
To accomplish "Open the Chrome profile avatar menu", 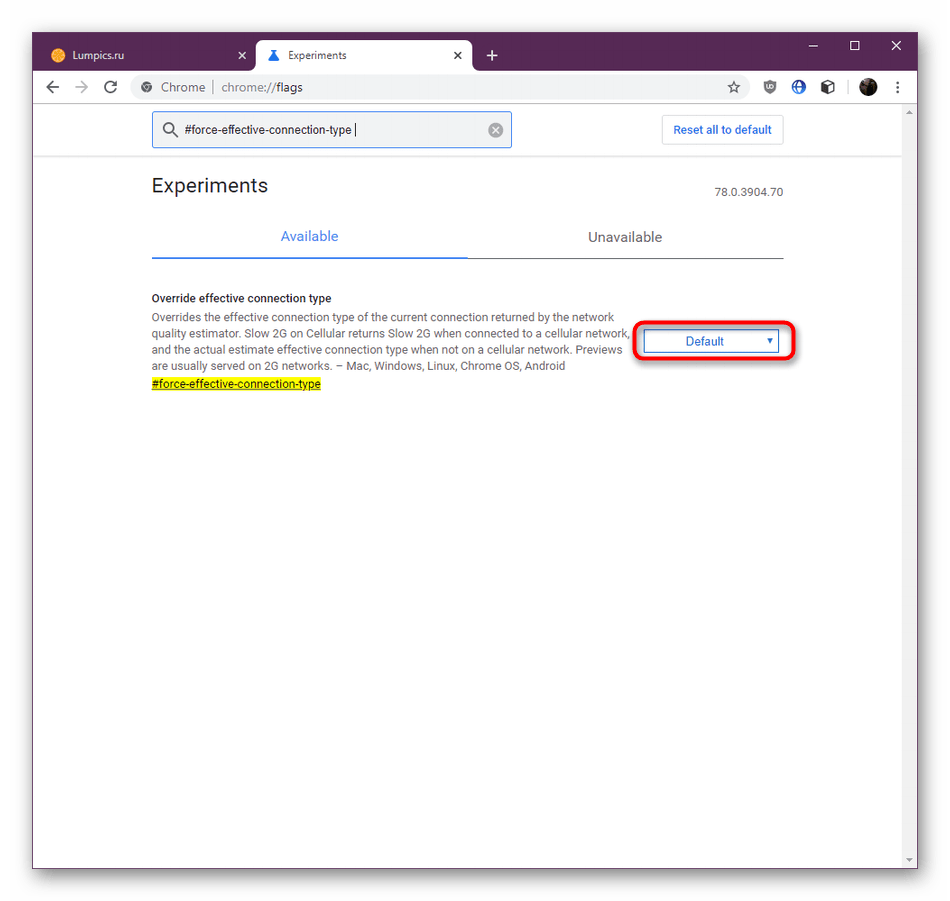I will click(868, 87).
